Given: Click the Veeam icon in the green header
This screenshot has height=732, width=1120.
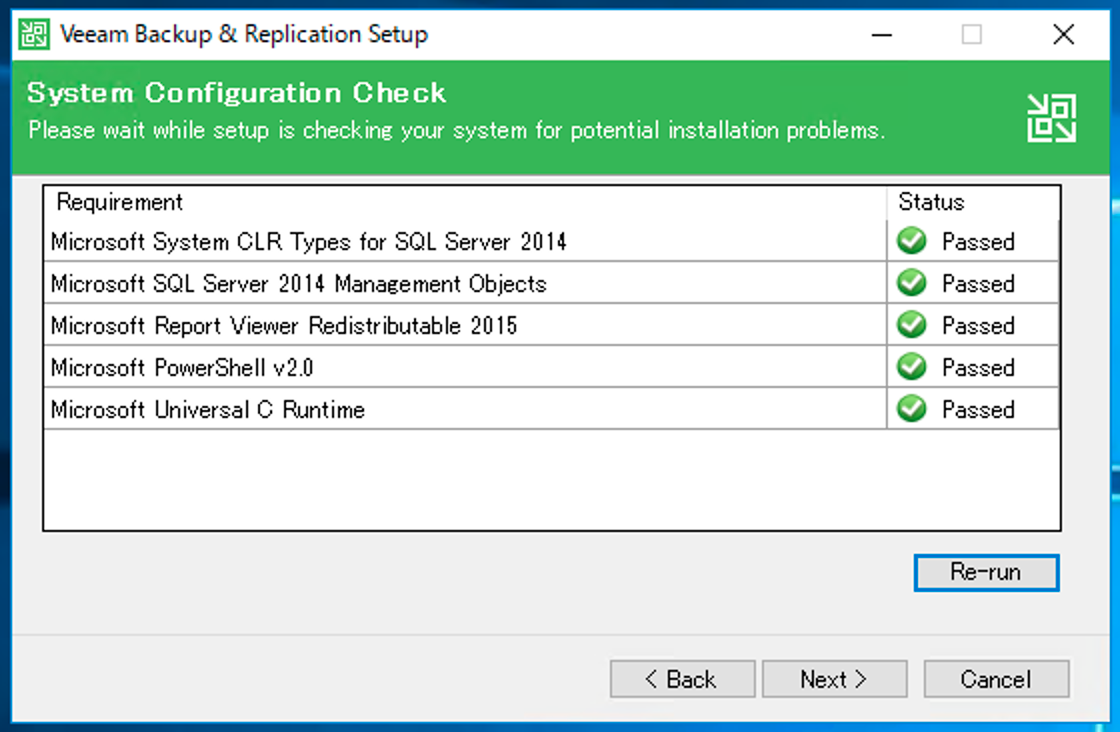Looking at the screenshot, I should [x=1051, y=116].
